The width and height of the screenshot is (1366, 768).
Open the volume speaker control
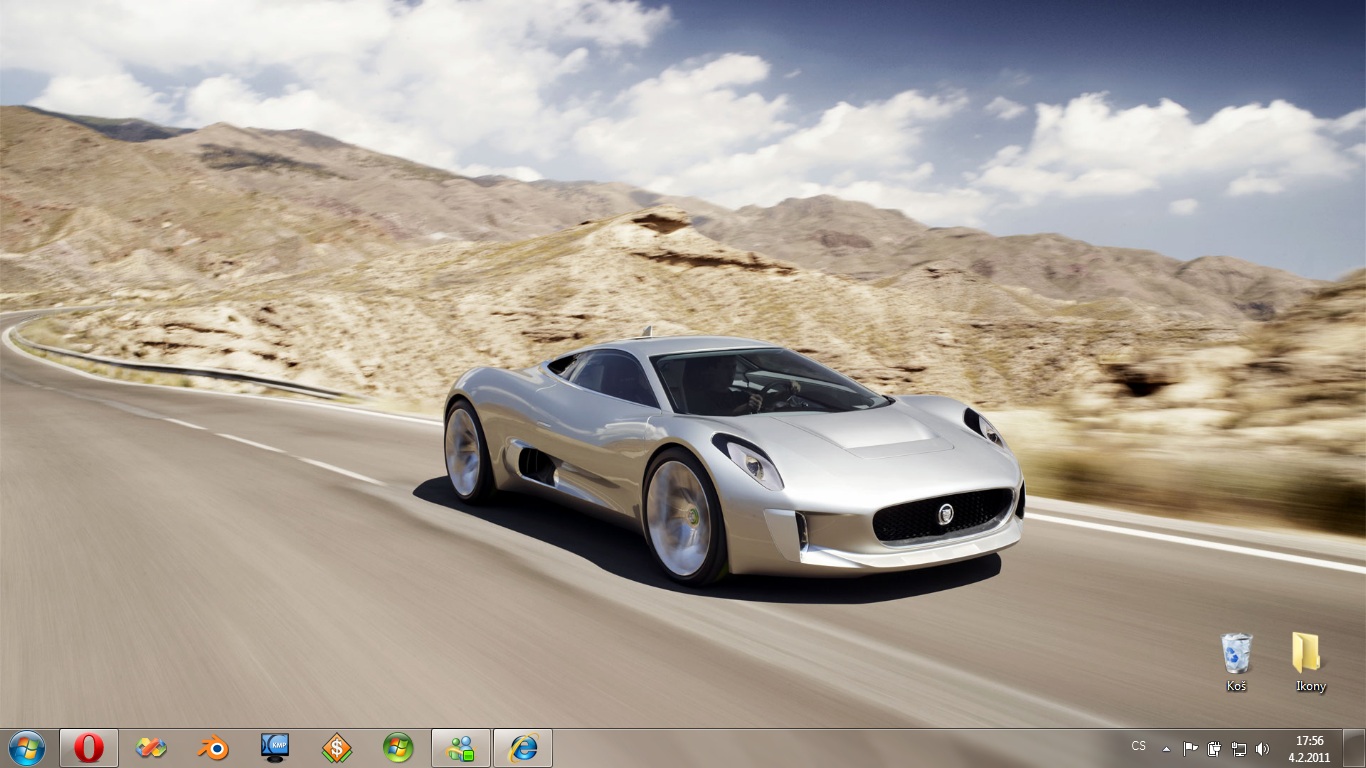tap(1262, 748)
